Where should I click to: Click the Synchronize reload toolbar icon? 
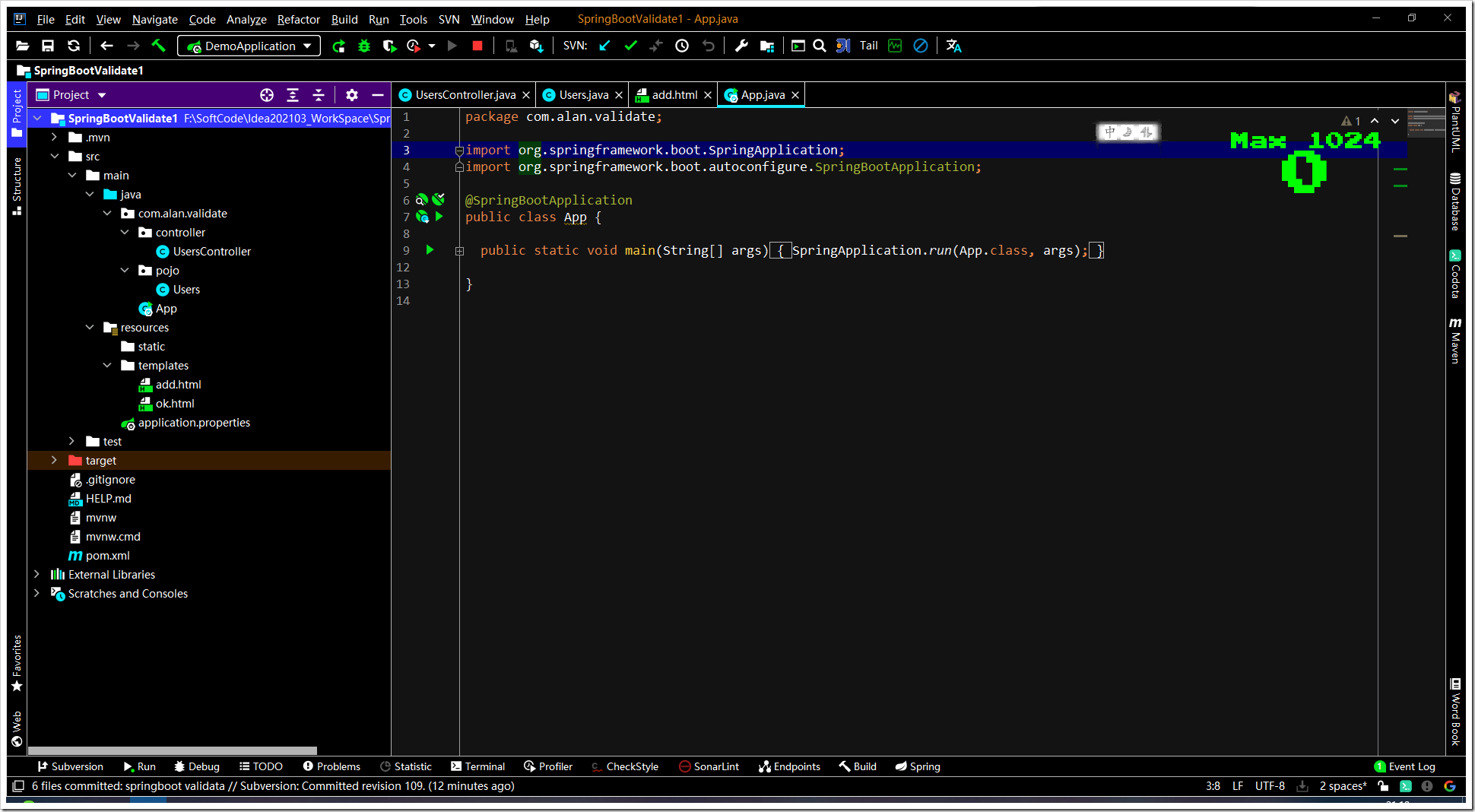coord(74,46)
